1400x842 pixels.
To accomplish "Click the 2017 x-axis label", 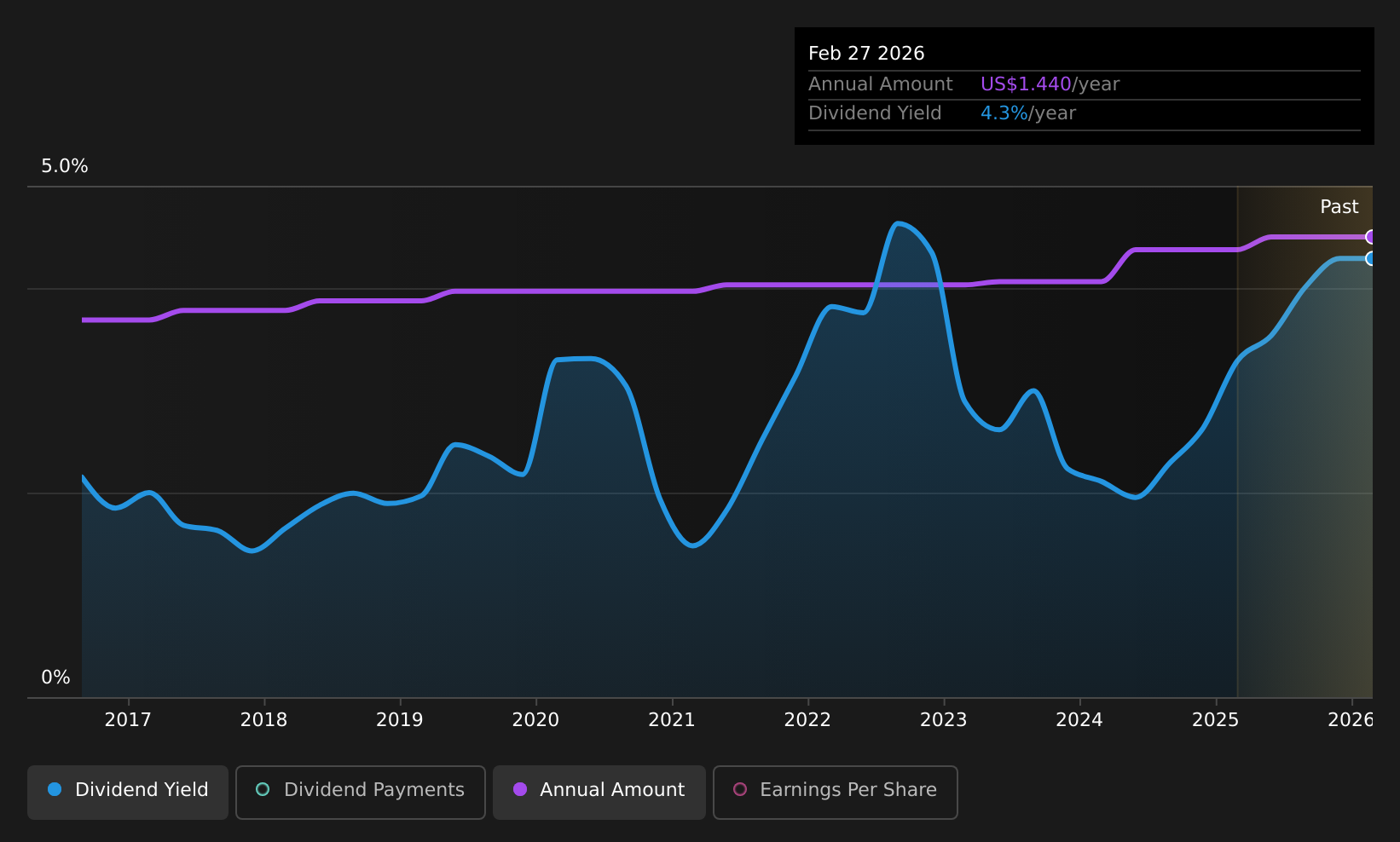I will click(x=128, y=720).
